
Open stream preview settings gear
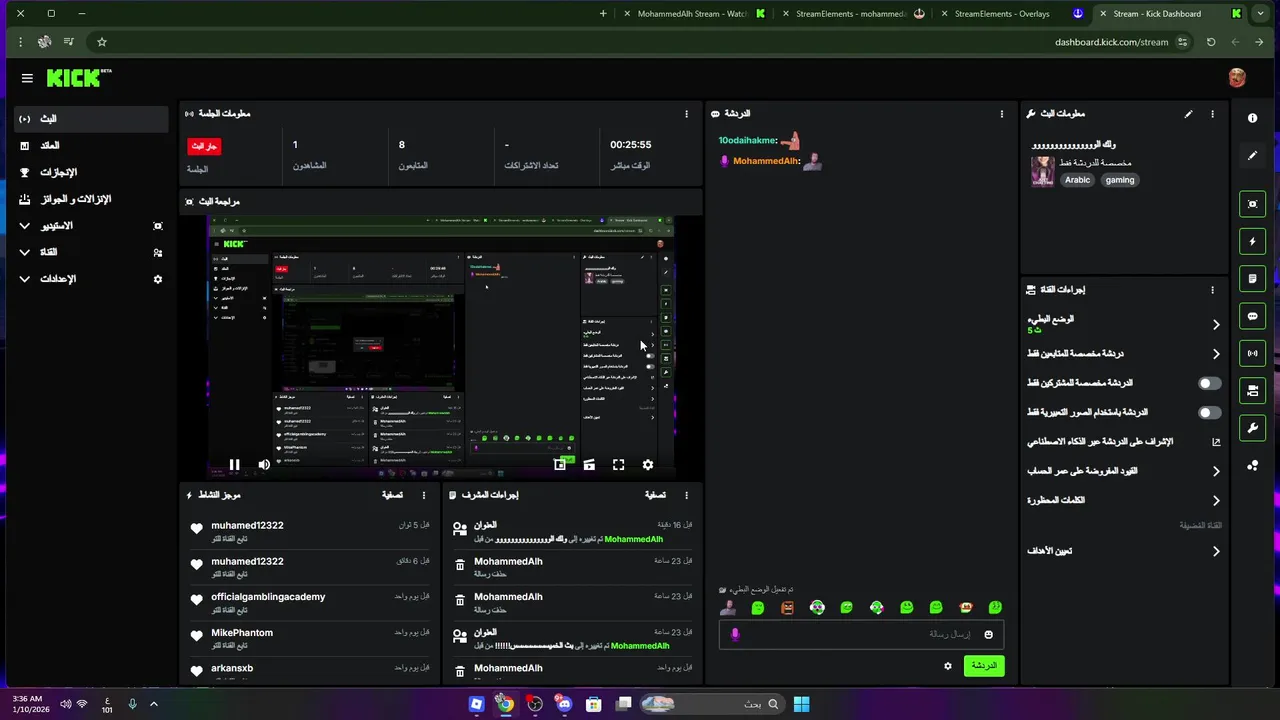pyautogui.click(x=647, y=465)
